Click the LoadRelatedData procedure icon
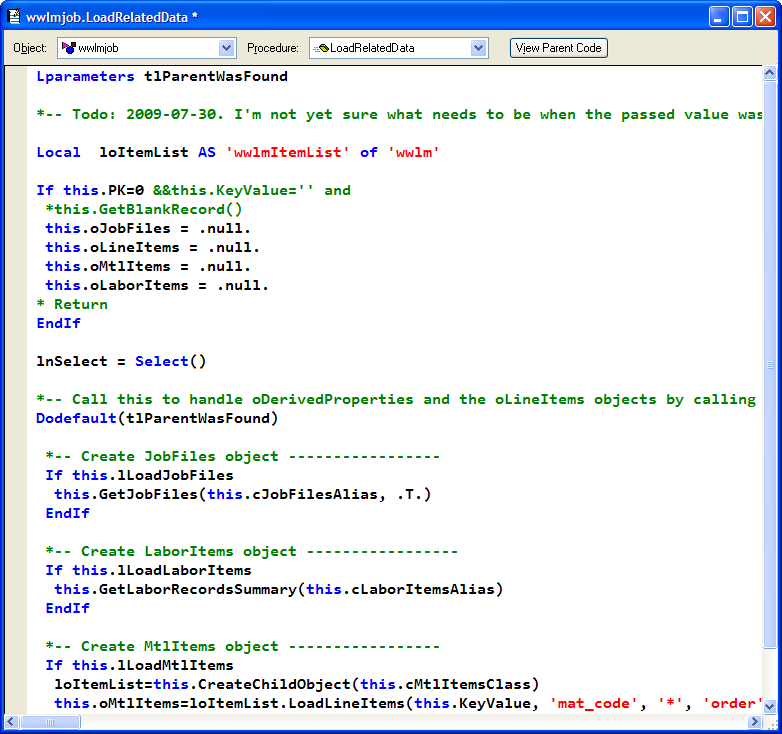Image resolution: width=782 pixels, height=734 pixels. (x=321, y=48)
